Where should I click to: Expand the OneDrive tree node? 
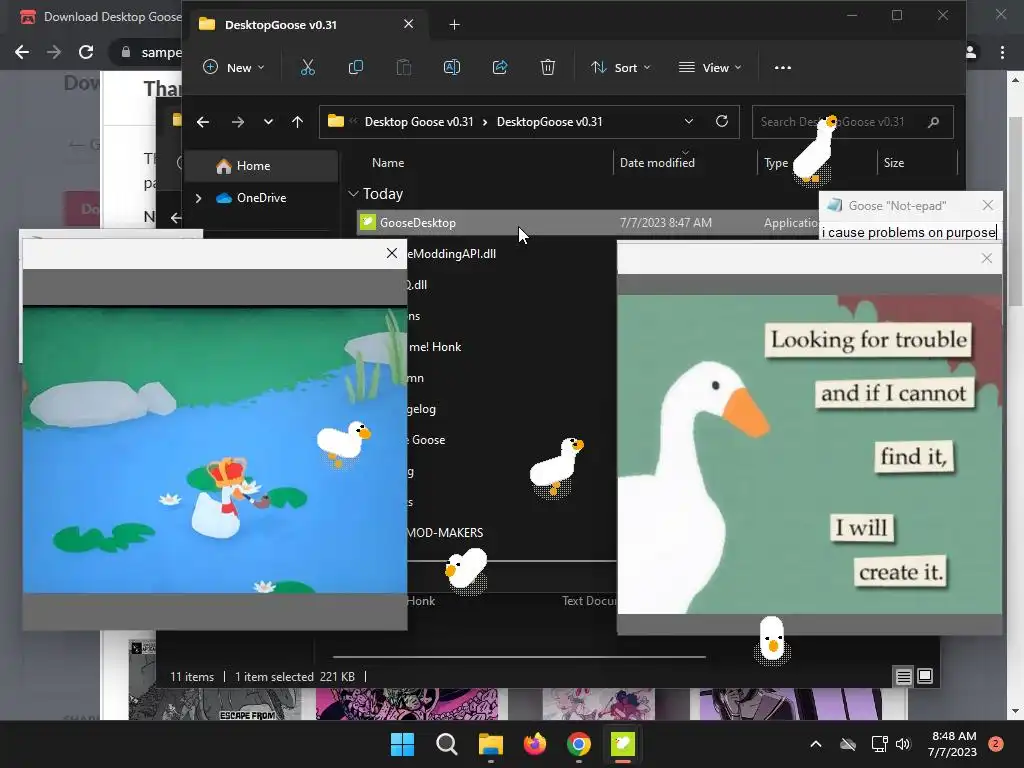pos(199,198)
